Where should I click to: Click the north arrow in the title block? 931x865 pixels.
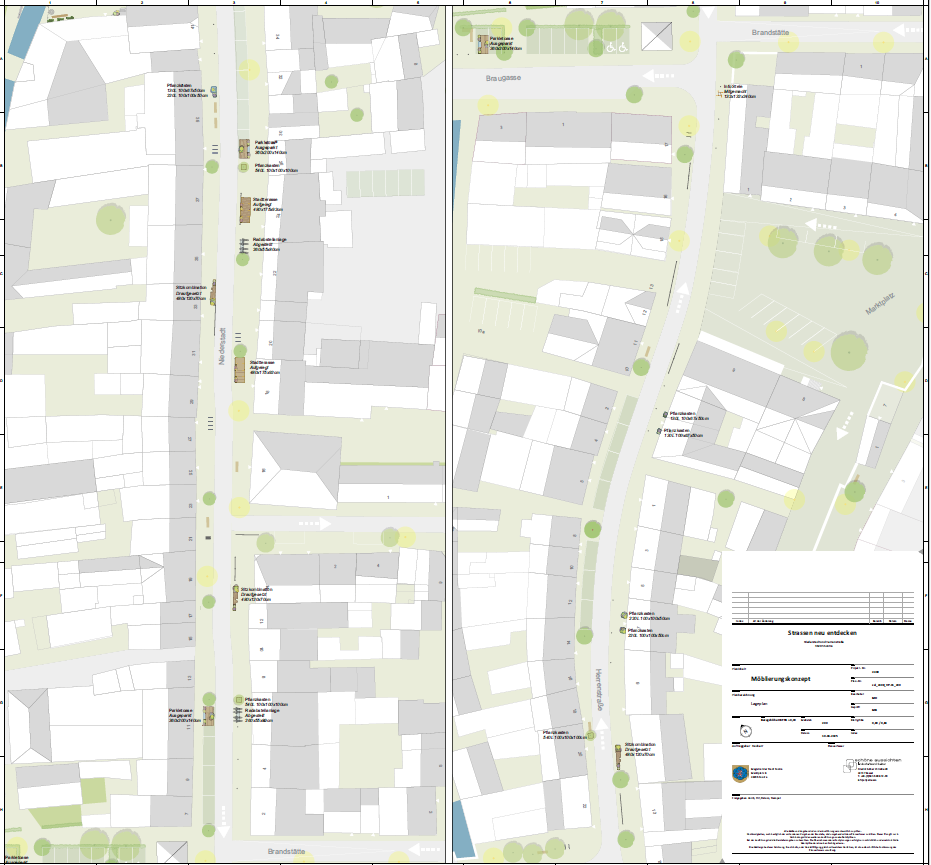tap(745, 729)
